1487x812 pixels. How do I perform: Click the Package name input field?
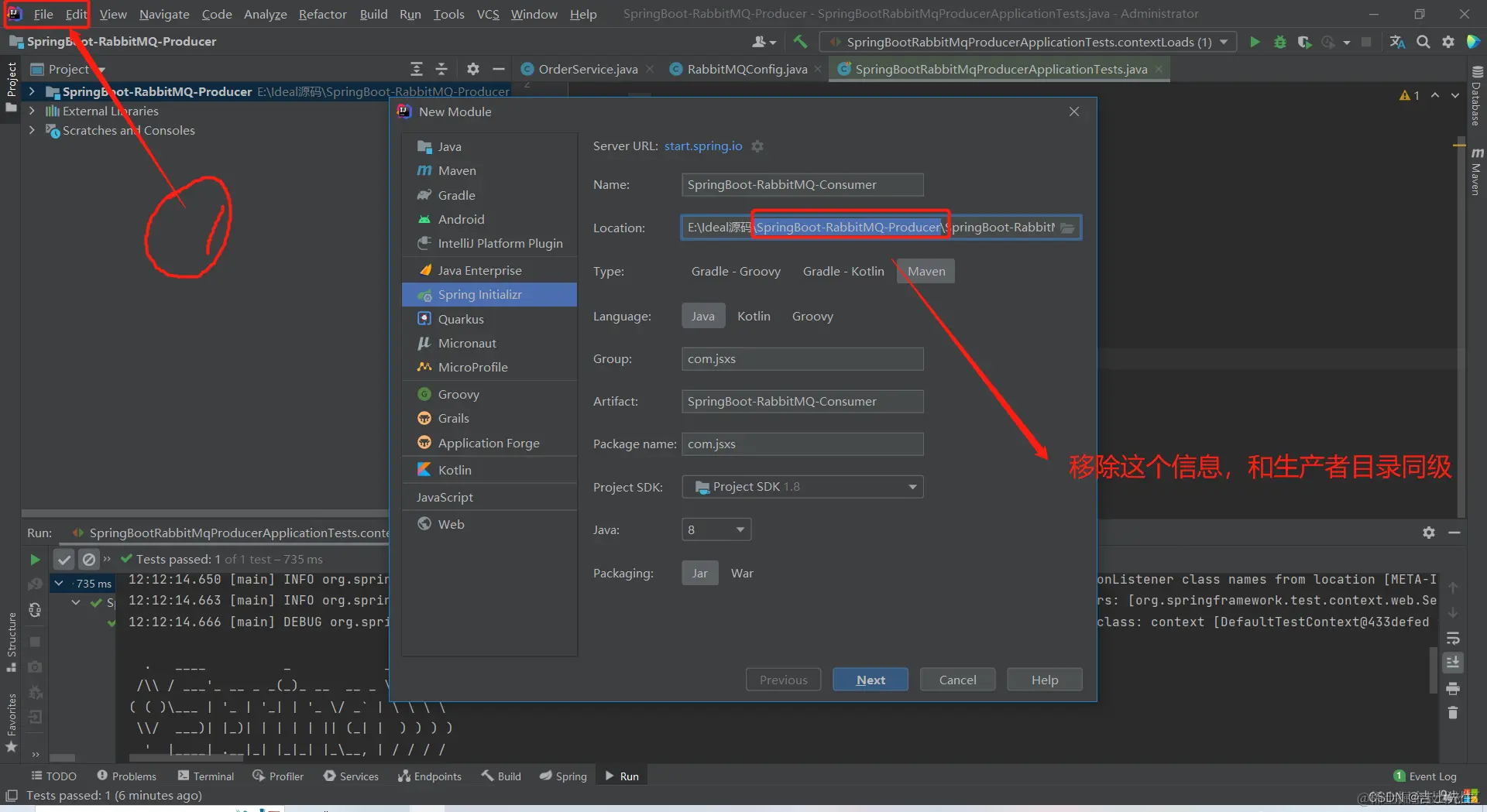(802, 444)
